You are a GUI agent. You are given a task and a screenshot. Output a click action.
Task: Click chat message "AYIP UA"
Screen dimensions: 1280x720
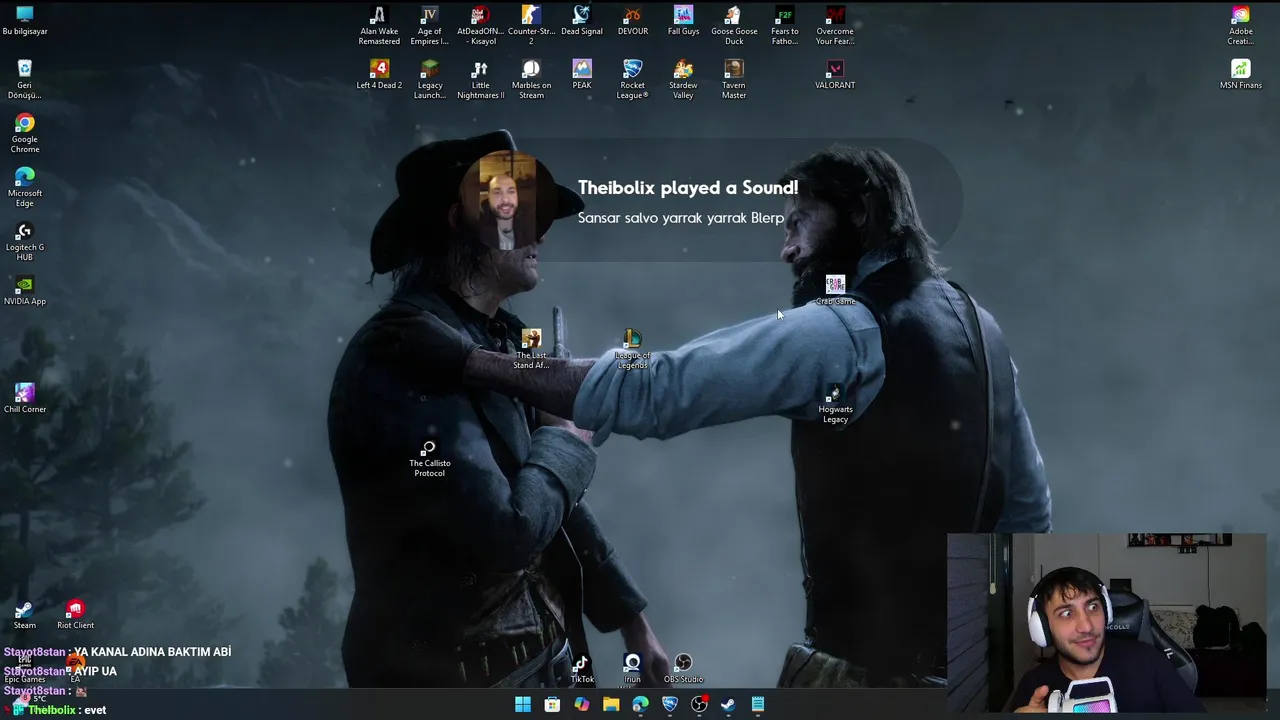(95, 672)
